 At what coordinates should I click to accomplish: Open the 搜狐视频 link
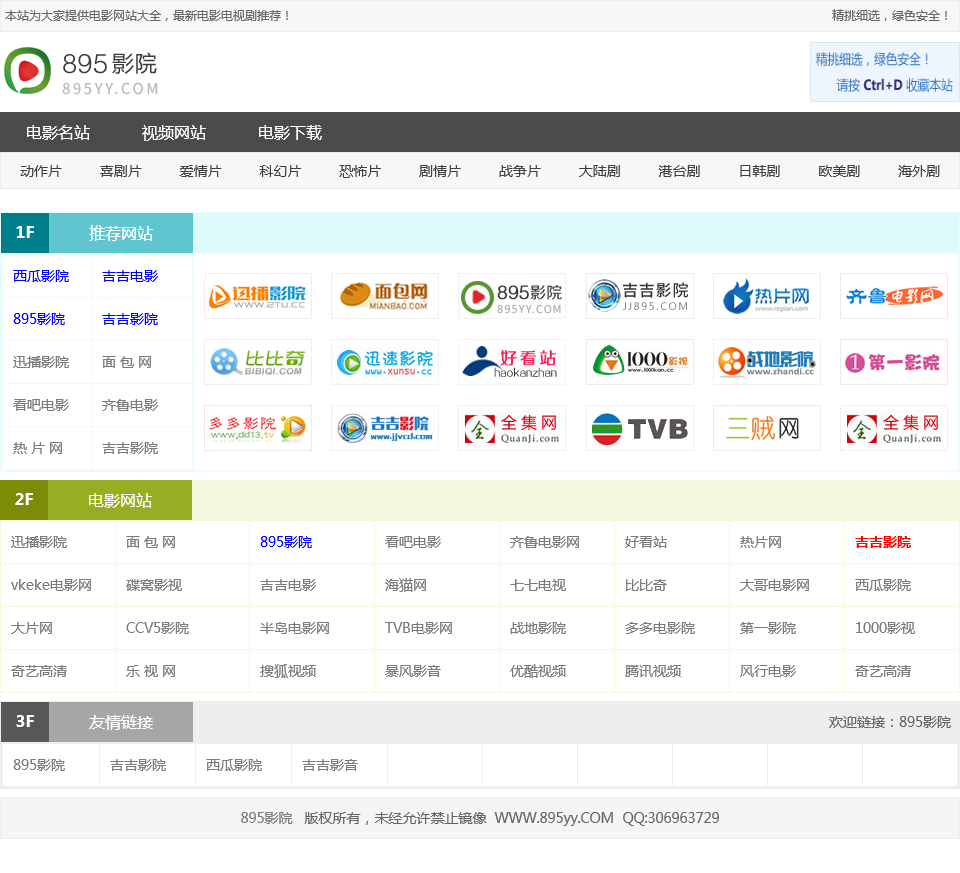pyautogui.click(x=288, y=672)
